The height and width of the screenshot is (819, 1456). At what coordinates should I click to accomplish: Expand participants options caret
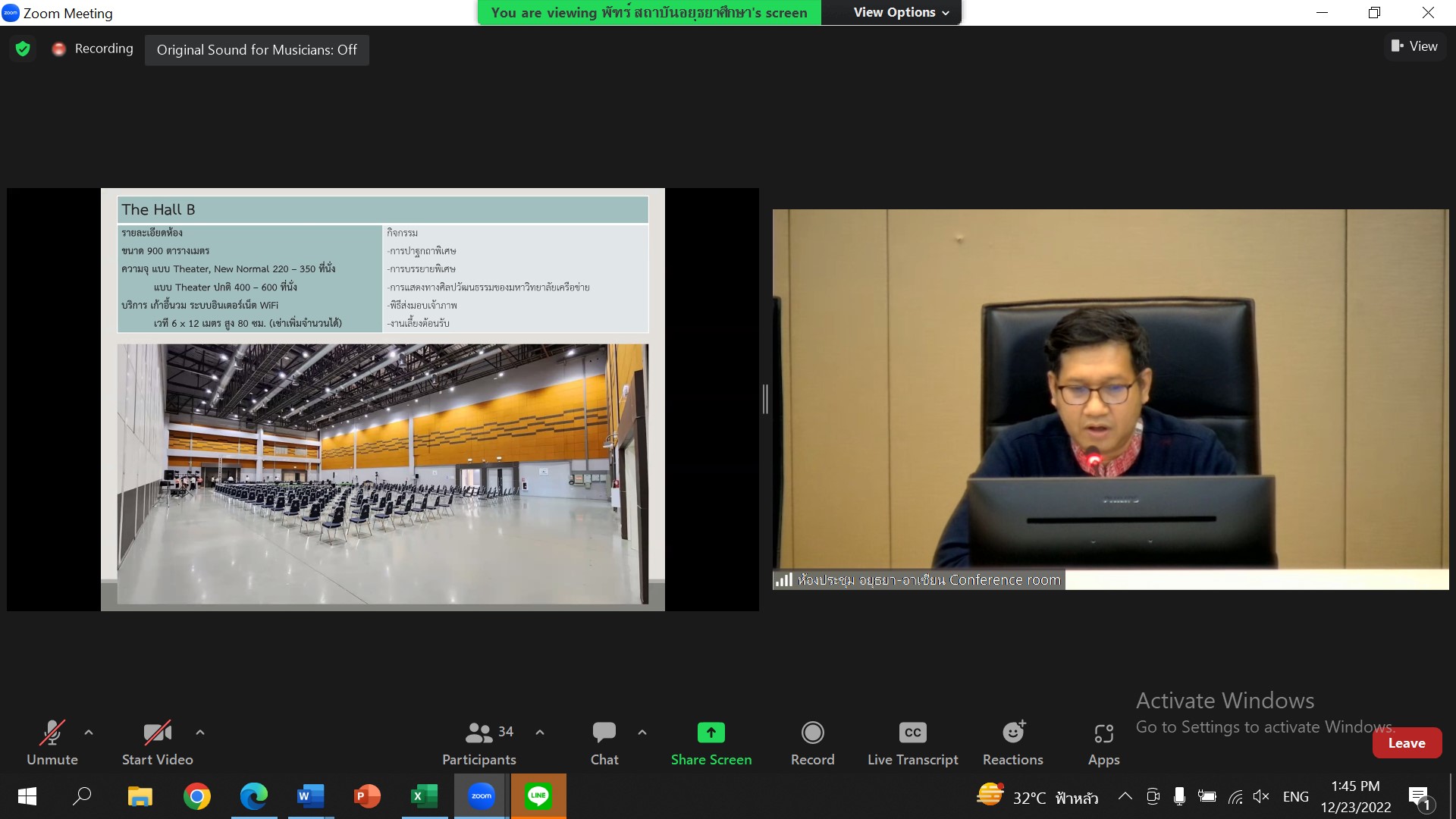pyautogui.click(x=540, y=733)
